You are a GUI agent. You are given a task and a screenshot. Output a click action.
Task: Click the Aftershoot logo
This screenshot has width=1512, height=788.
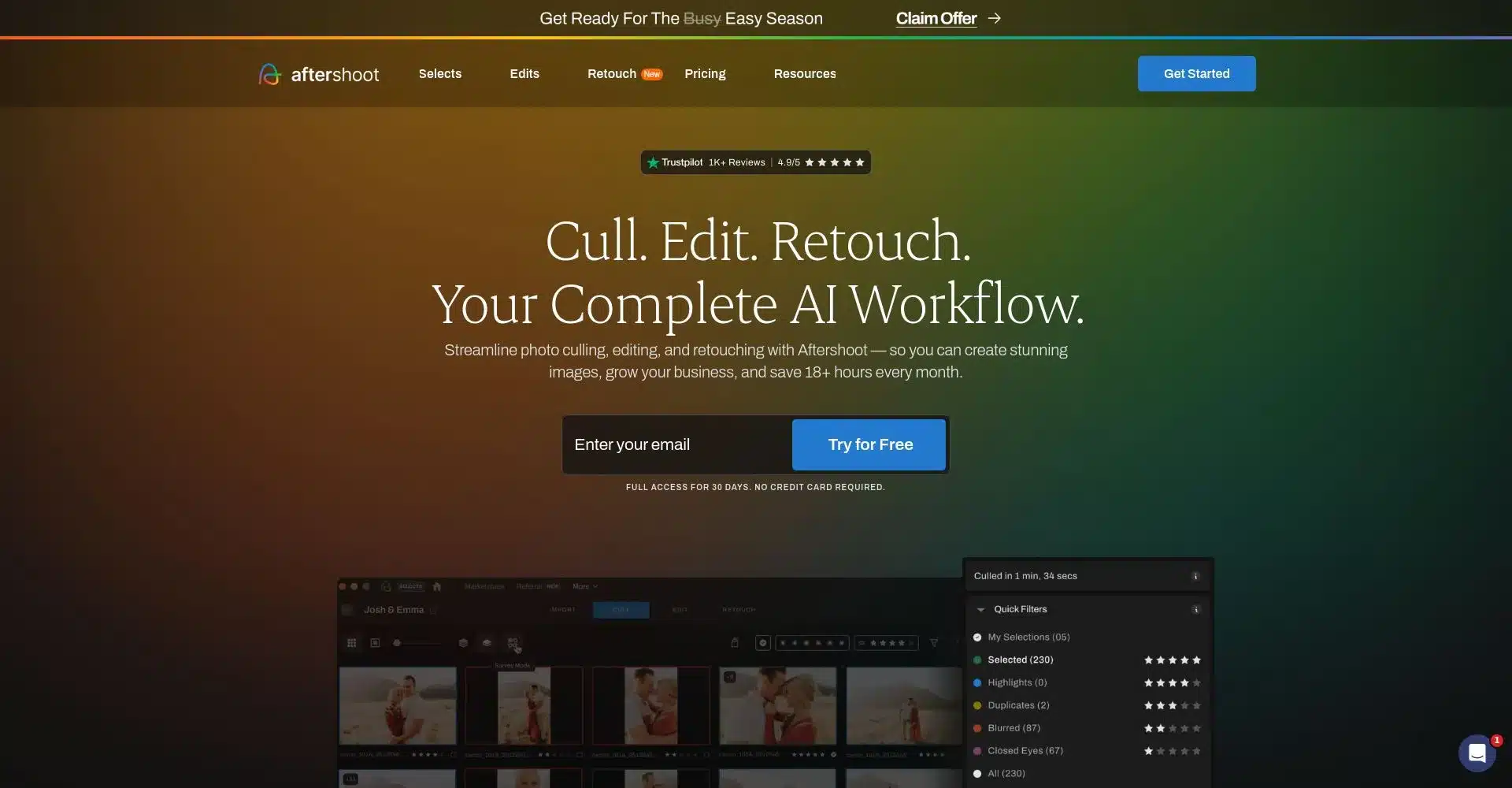319,74
